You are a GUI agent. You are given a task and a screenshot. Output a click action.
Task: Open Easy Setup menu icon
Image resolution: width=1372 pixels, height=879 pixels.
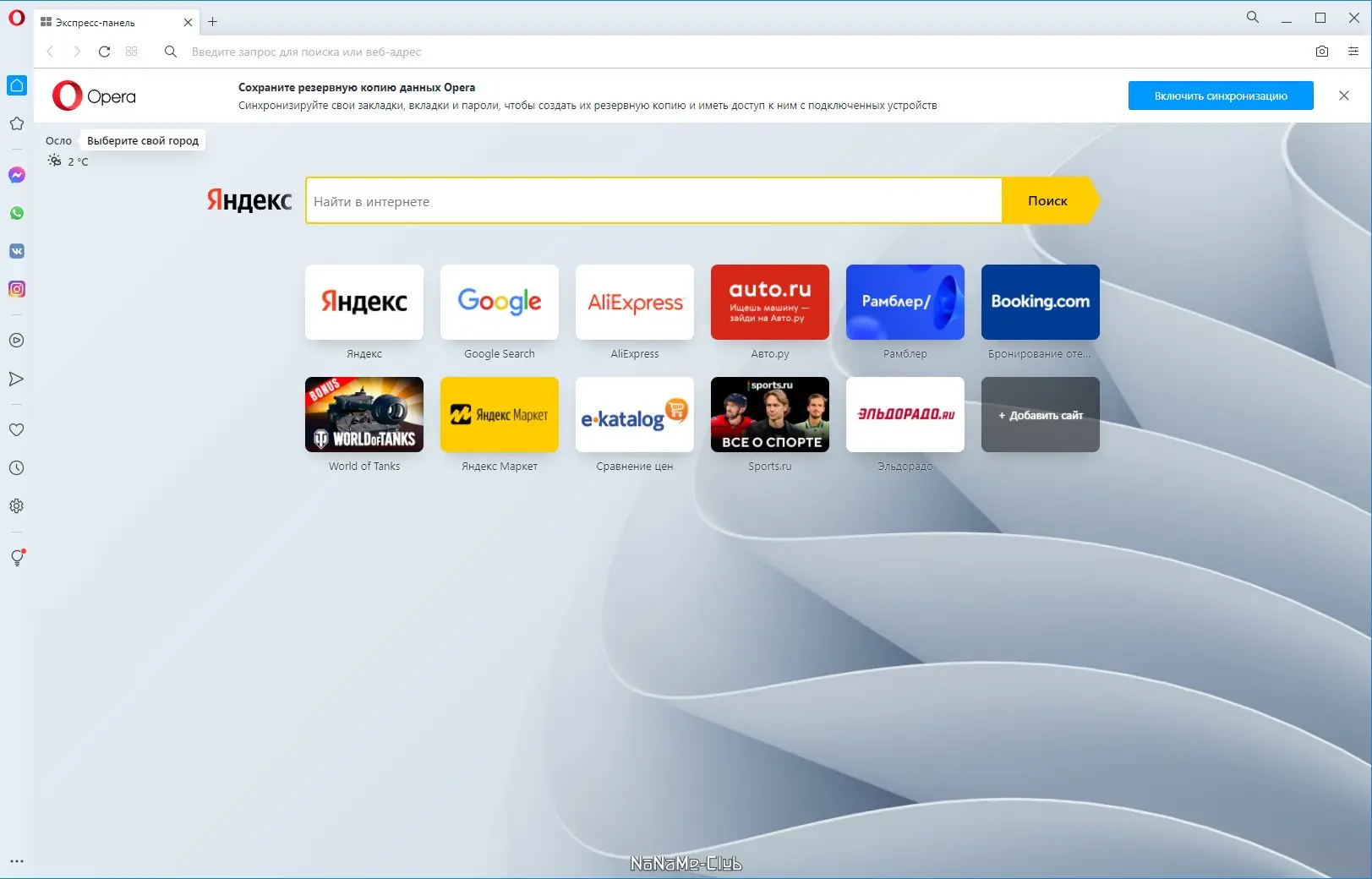coord(1353,52)
